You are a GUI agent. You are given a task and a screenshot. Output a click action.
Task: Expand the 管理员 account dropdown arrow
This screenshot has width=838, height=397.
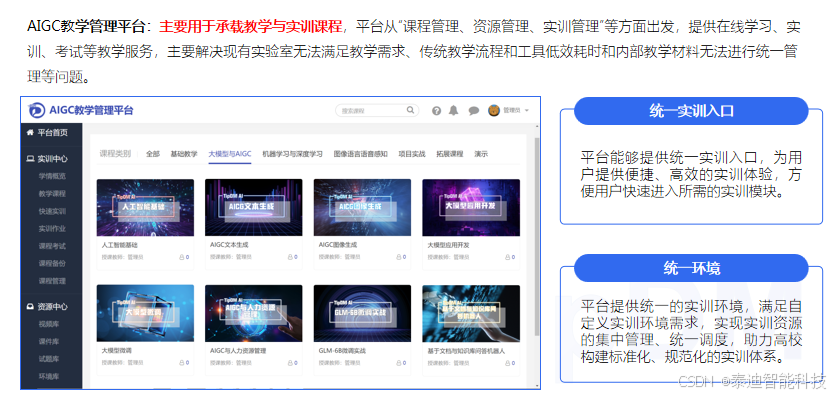coord(526,111)
